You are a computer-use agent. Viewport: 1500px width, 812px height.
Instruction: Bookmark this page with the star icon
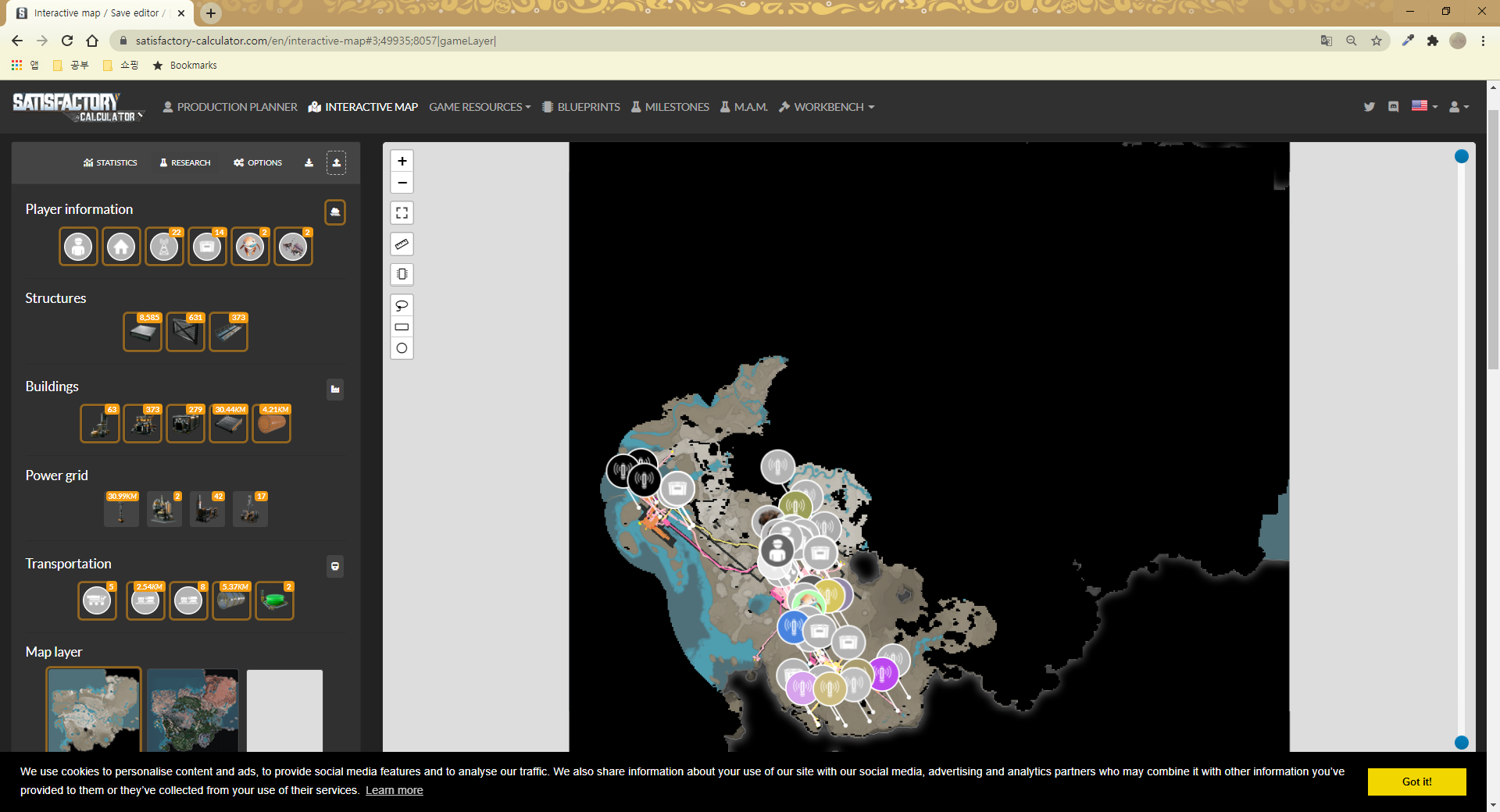point(1377,41)
